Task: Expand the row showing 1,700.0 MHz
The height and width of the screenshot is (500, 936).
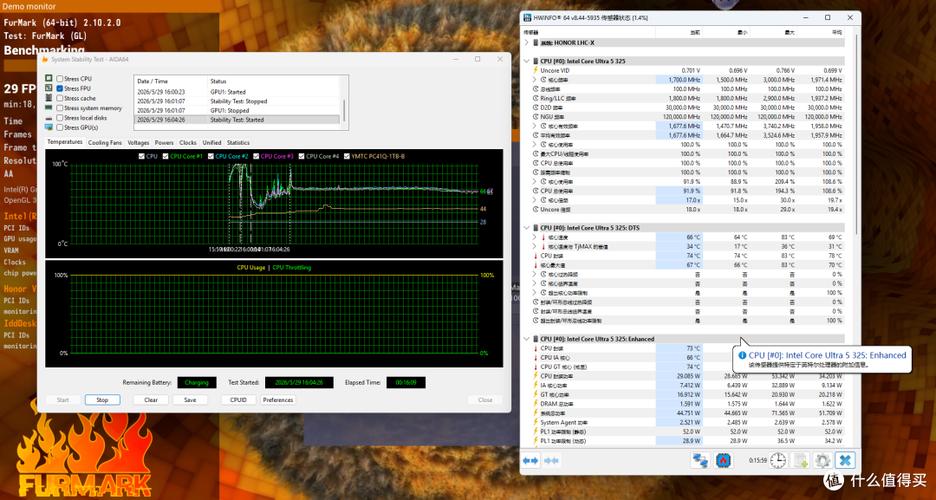Action: [534, 79]
